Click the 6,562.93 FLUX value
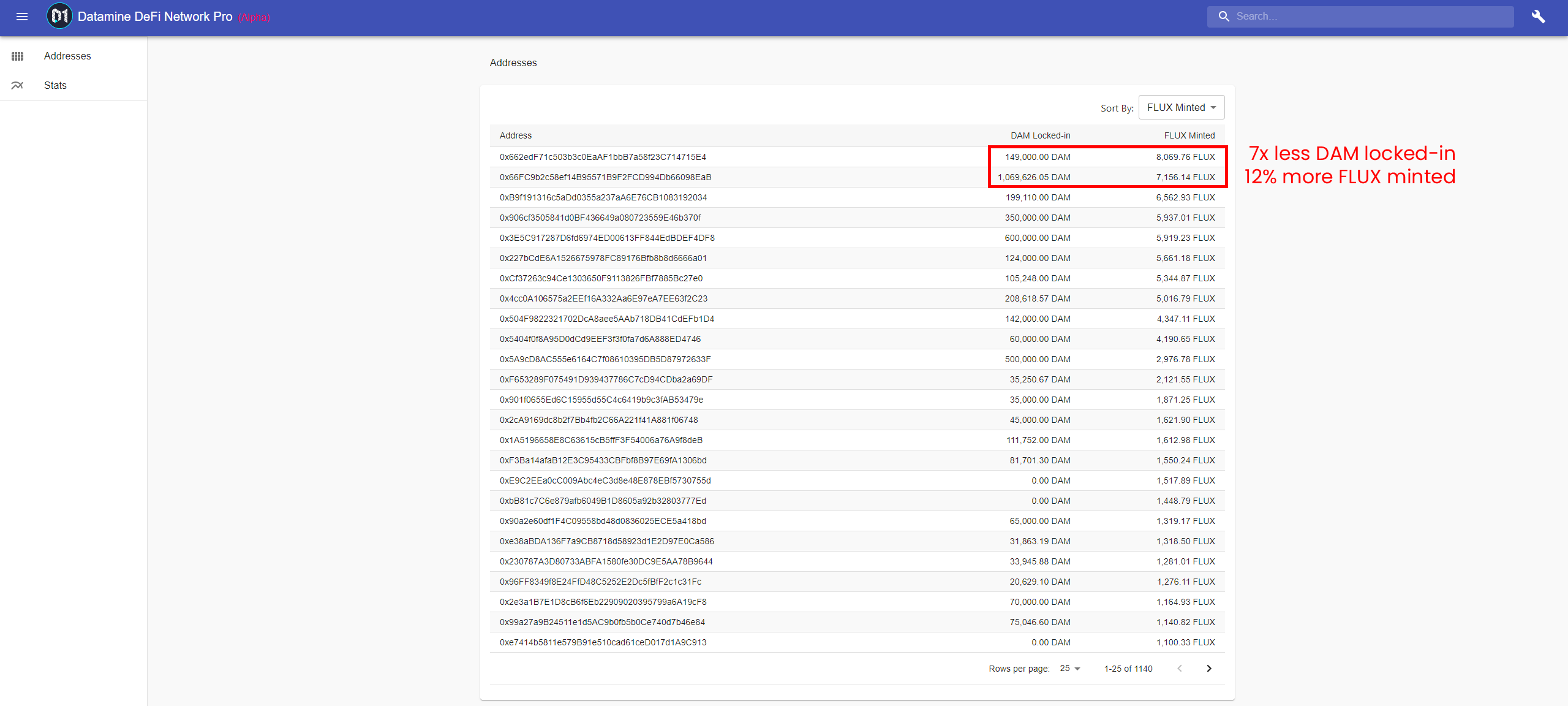The height and width of the screenshot is (706, 1568). (x=1186, y=197)
